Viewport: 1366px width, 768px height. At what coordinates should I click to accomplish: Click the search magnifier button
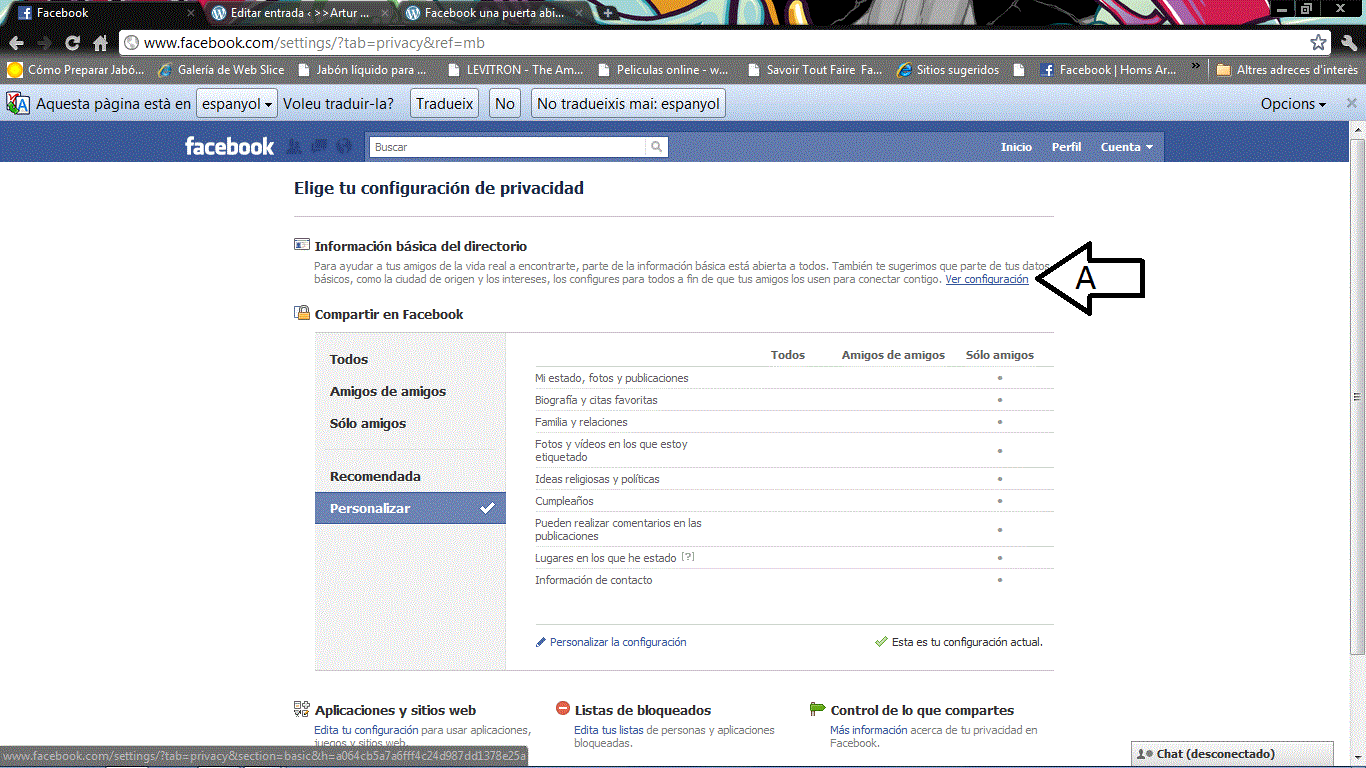[656, 147]
